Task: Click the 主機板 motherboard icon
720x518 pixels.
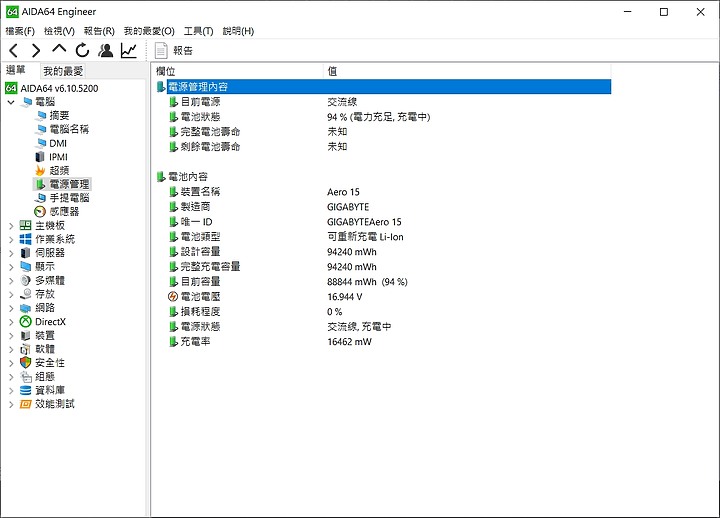Action: [26, 225]
